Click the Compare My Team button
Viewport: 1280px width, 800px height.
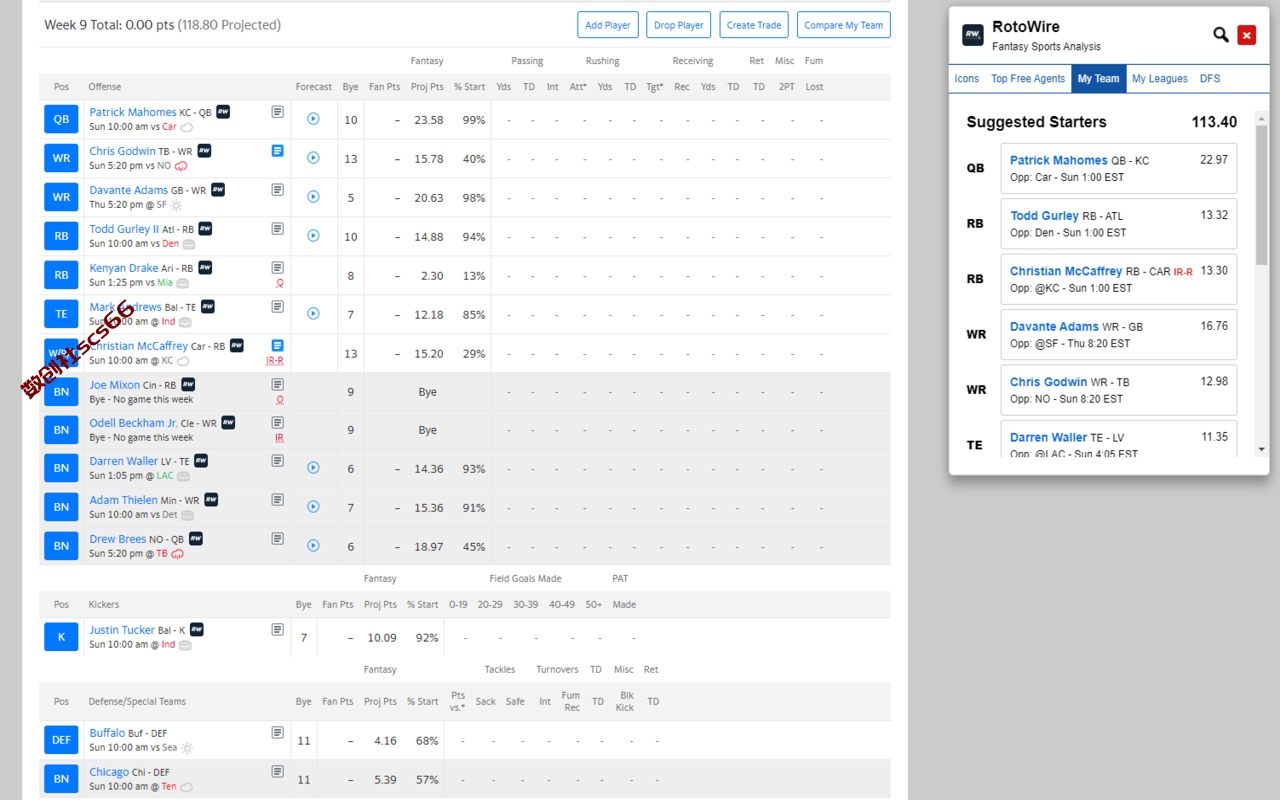(844, 25)
